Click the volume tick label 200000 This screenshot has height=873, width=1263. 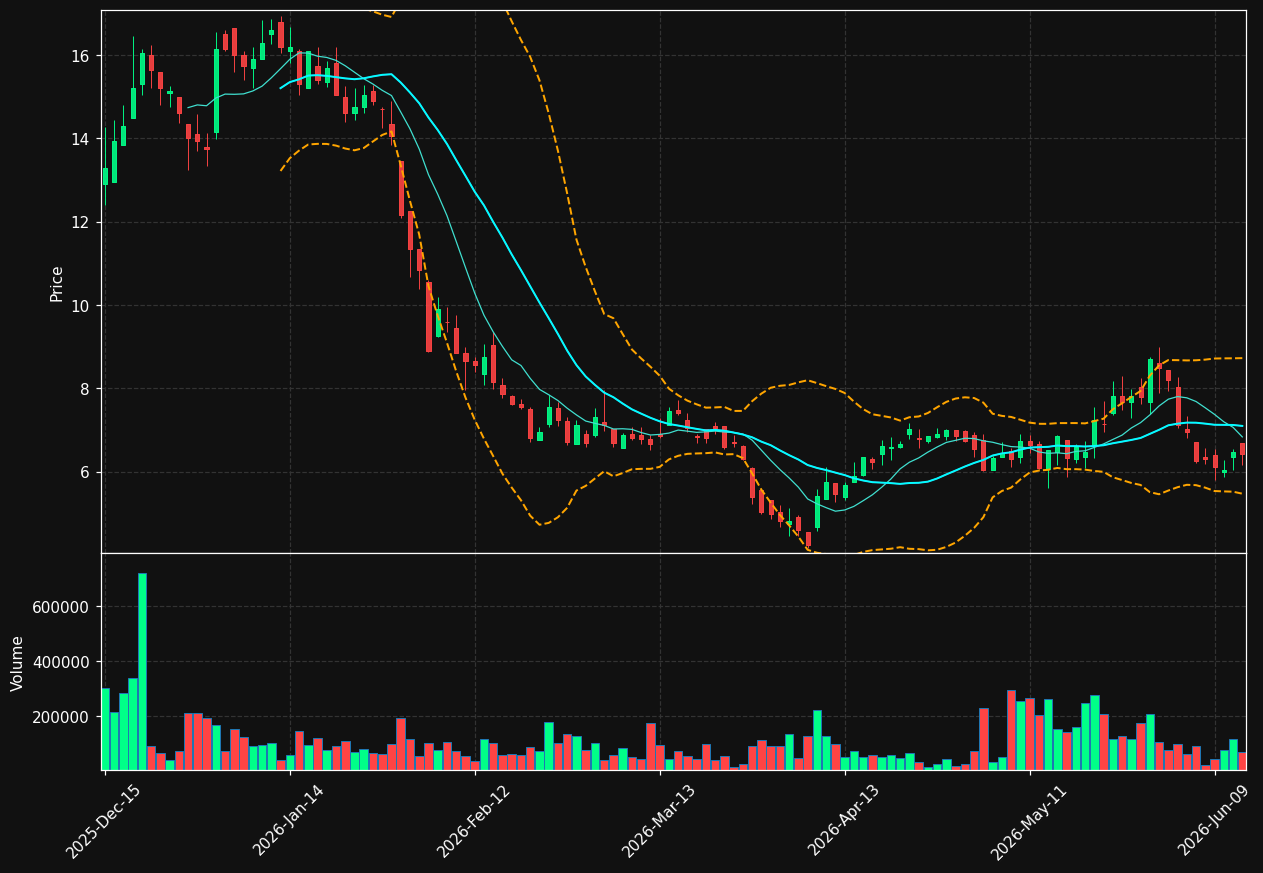coord(62,717)
